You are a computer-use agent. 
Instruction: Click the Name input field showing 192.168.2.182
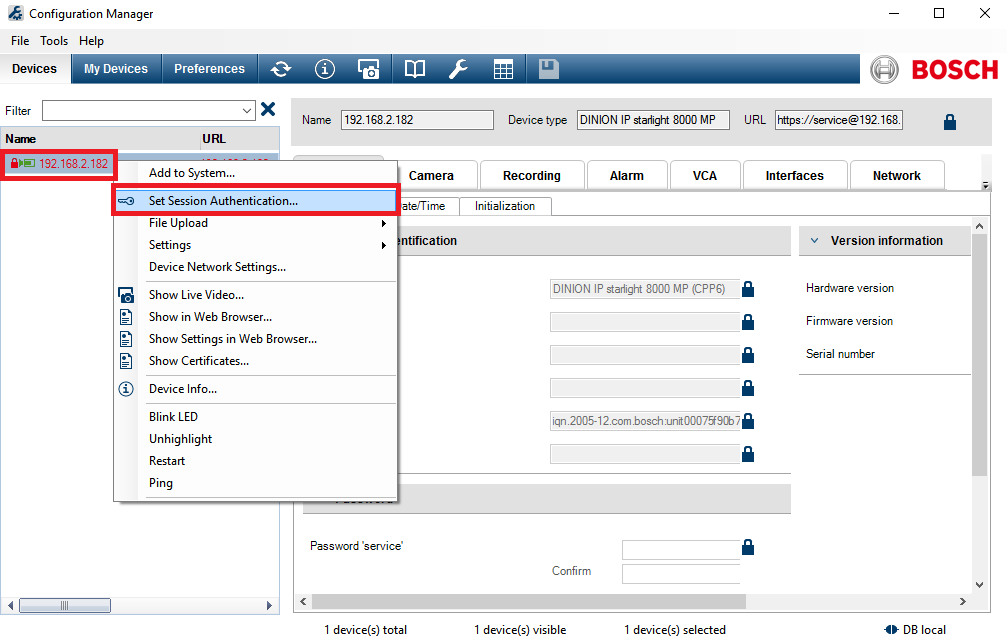(x=417, y=120)
